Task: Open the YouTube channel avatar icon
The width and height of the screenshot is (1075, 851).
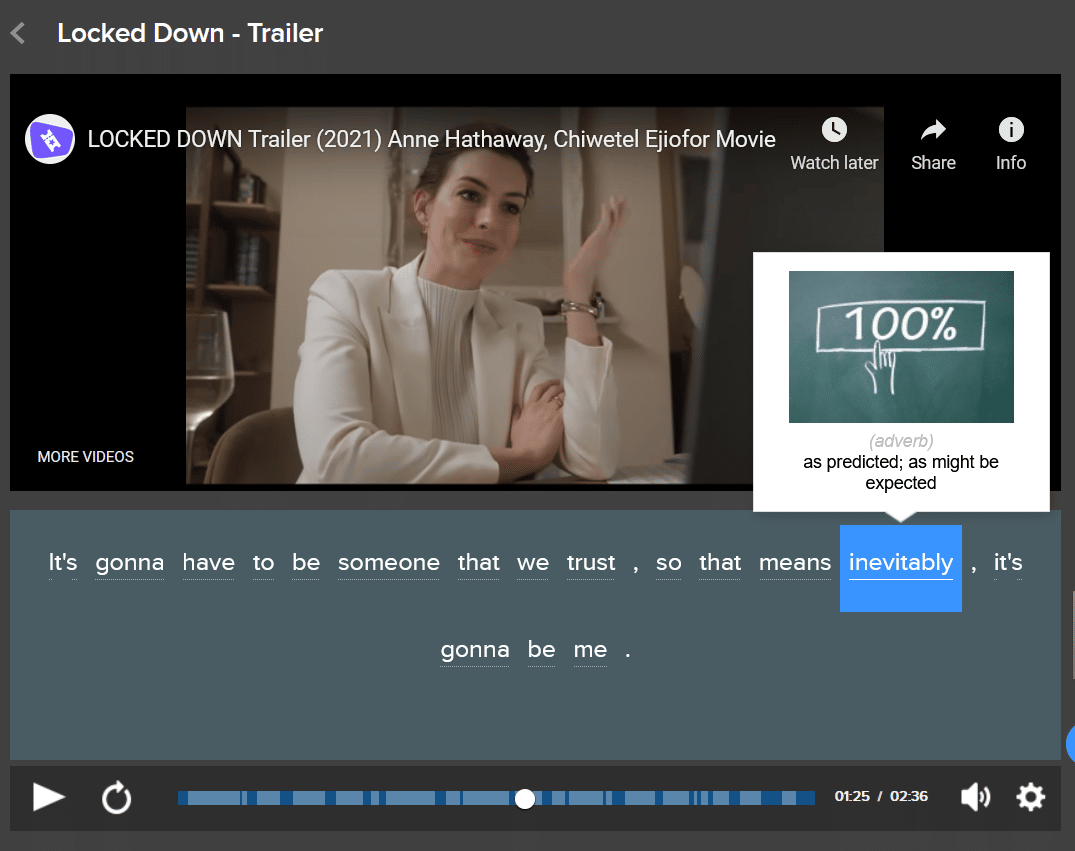Action: (50, 139)
